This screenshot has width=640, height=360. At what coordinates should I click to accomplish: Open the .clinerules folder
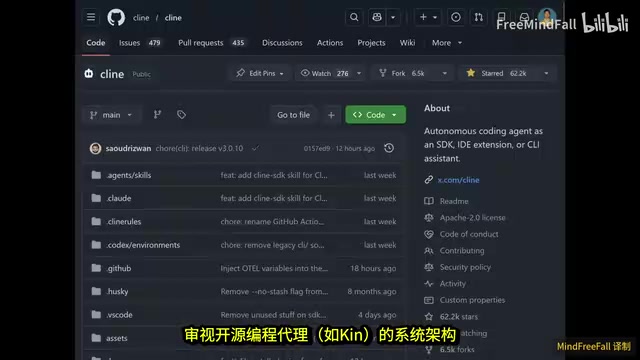tap(124, 222)
